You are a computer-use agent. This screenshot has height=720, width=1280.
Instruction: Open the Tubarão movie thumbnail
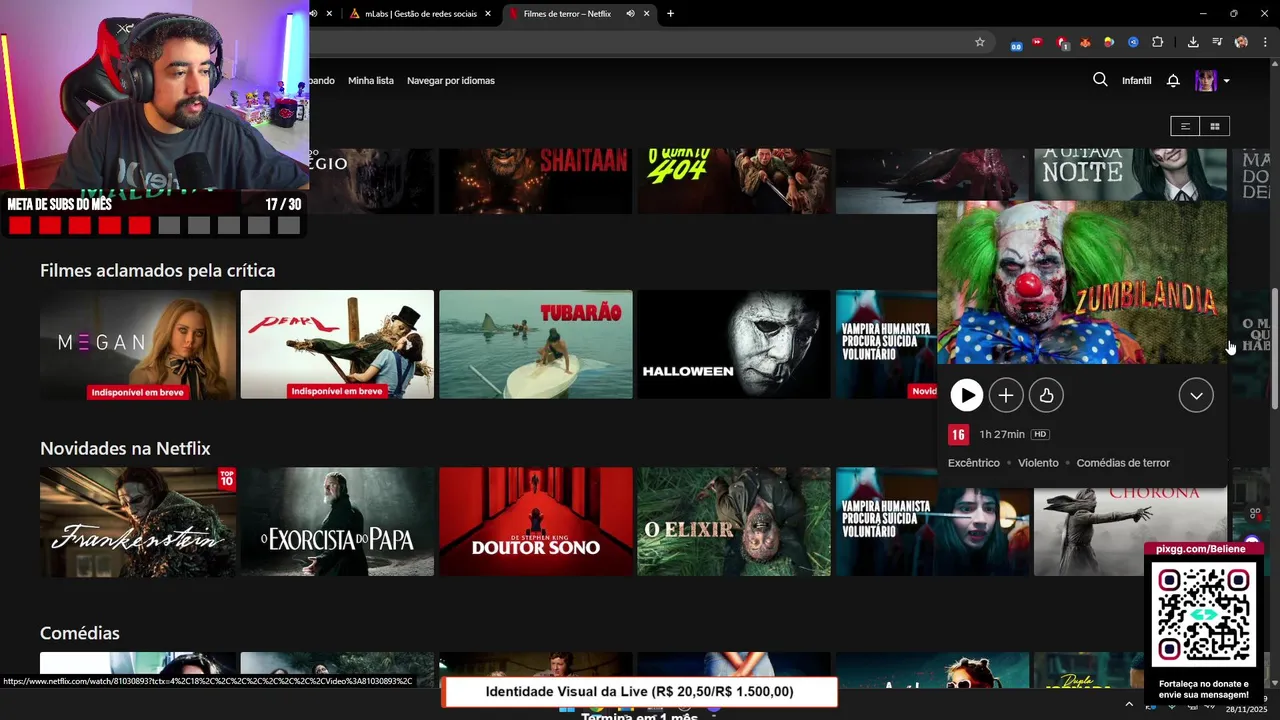pyautogui.click(x=536, y=344)
